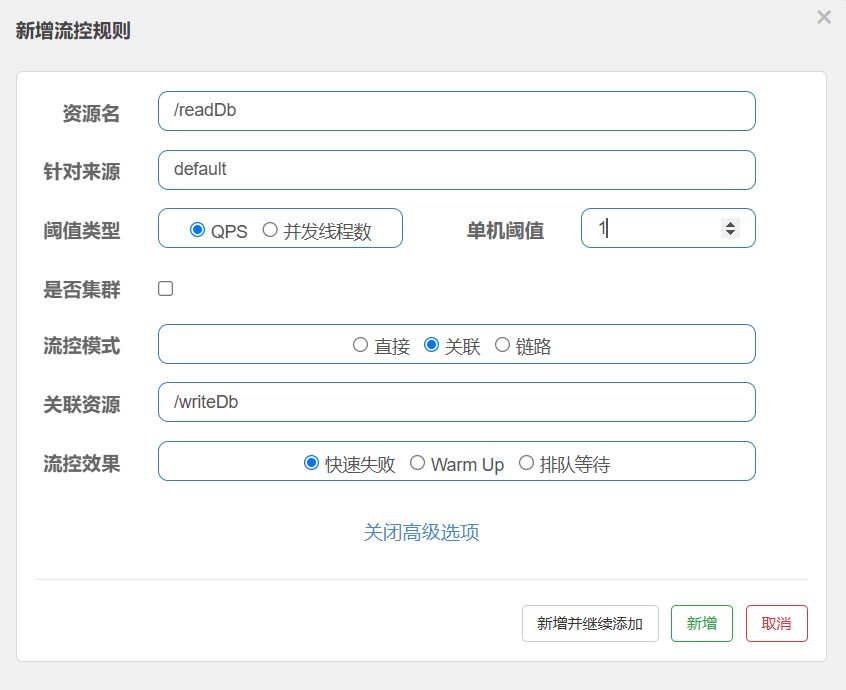Enable the 是否集群 checkbox

tap(166, 289)
